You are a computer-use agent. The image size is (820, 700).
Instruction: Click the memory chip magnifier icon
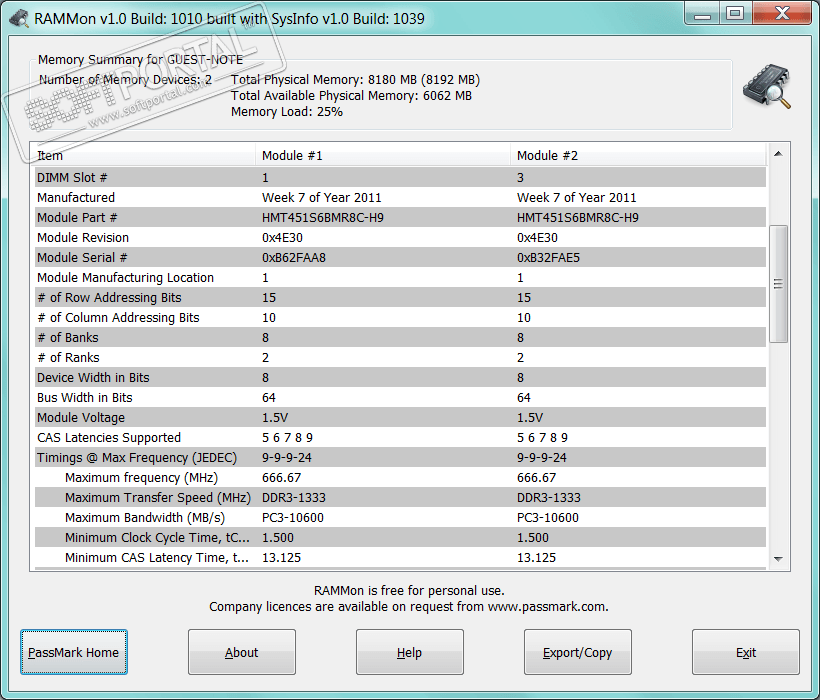point(767,86)
